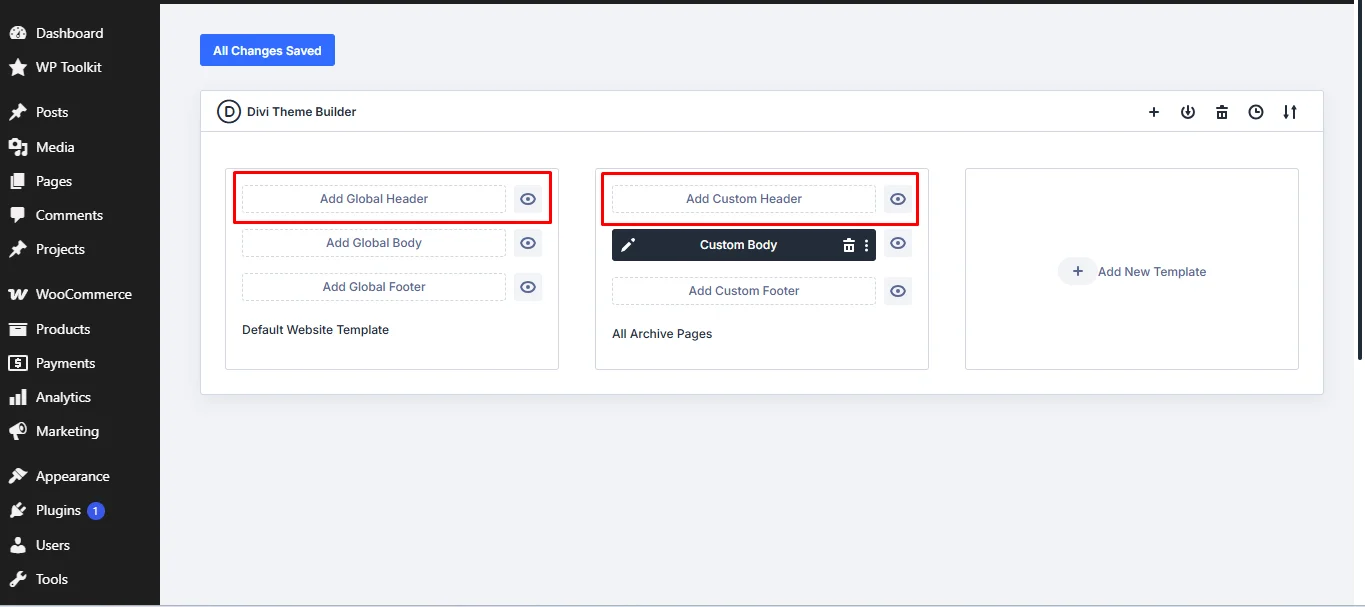Open Marketing menu item
The height and width of the screenshot is (607, 1365).
point(80,431)
